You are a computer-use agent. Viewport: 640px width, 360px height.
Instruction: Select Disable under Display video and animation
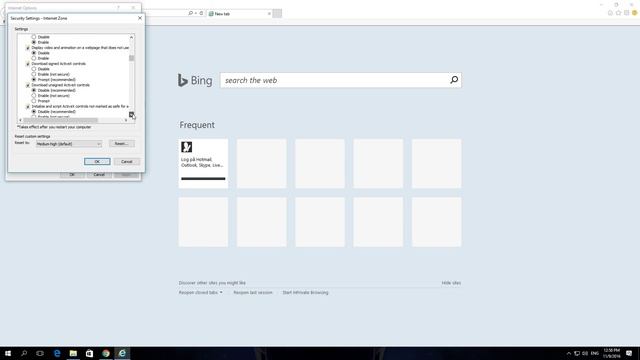(x=34, y=53)
